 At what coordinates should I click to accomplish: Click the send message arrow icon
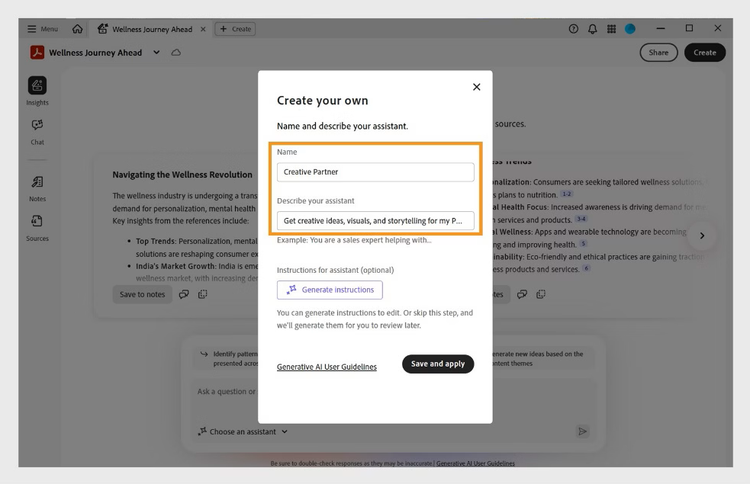coord(582,432)
